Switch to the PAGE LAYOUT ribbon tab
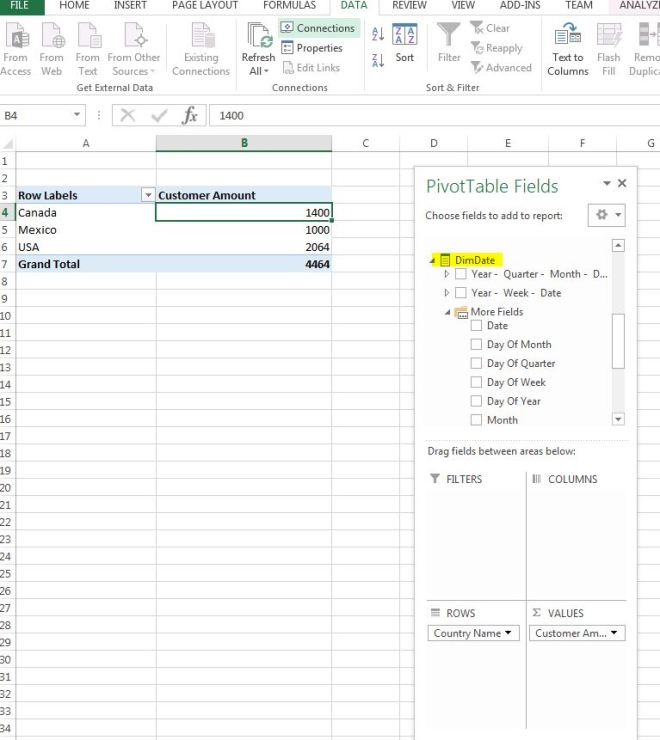Image resolution: width=660 pixels, height=740 pixels. (x=205, y=5)
